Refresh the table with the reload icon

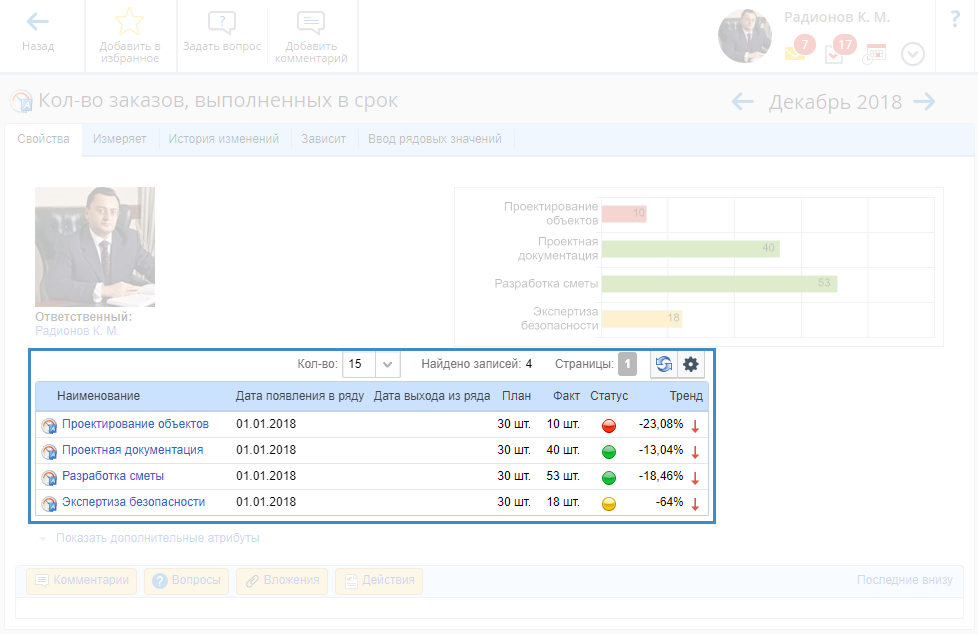664,365
